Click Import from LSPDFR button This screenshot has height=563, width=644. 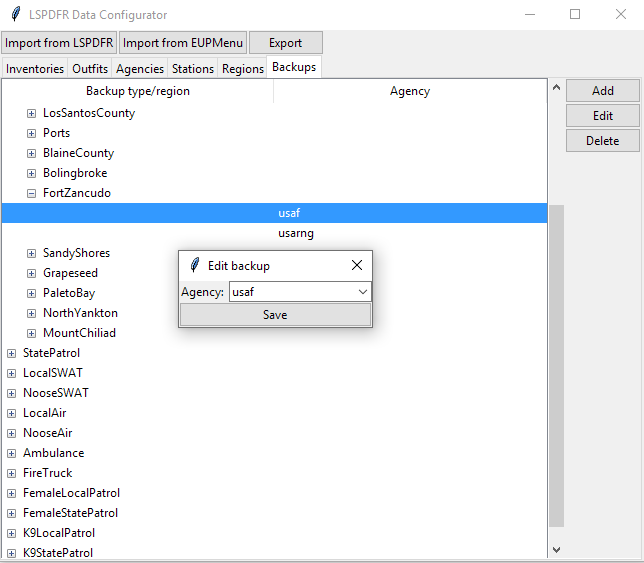click(59, 43)
